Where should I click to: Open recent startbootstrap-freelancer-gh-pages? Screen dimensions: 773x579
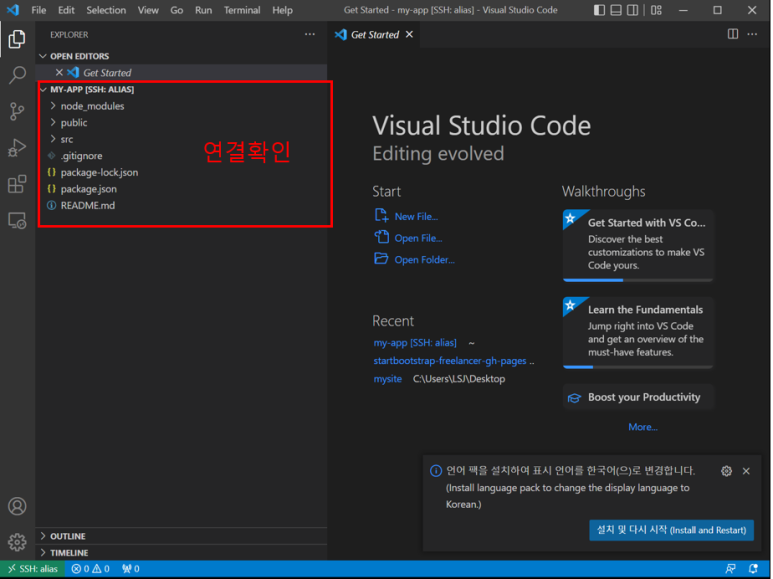450,361
